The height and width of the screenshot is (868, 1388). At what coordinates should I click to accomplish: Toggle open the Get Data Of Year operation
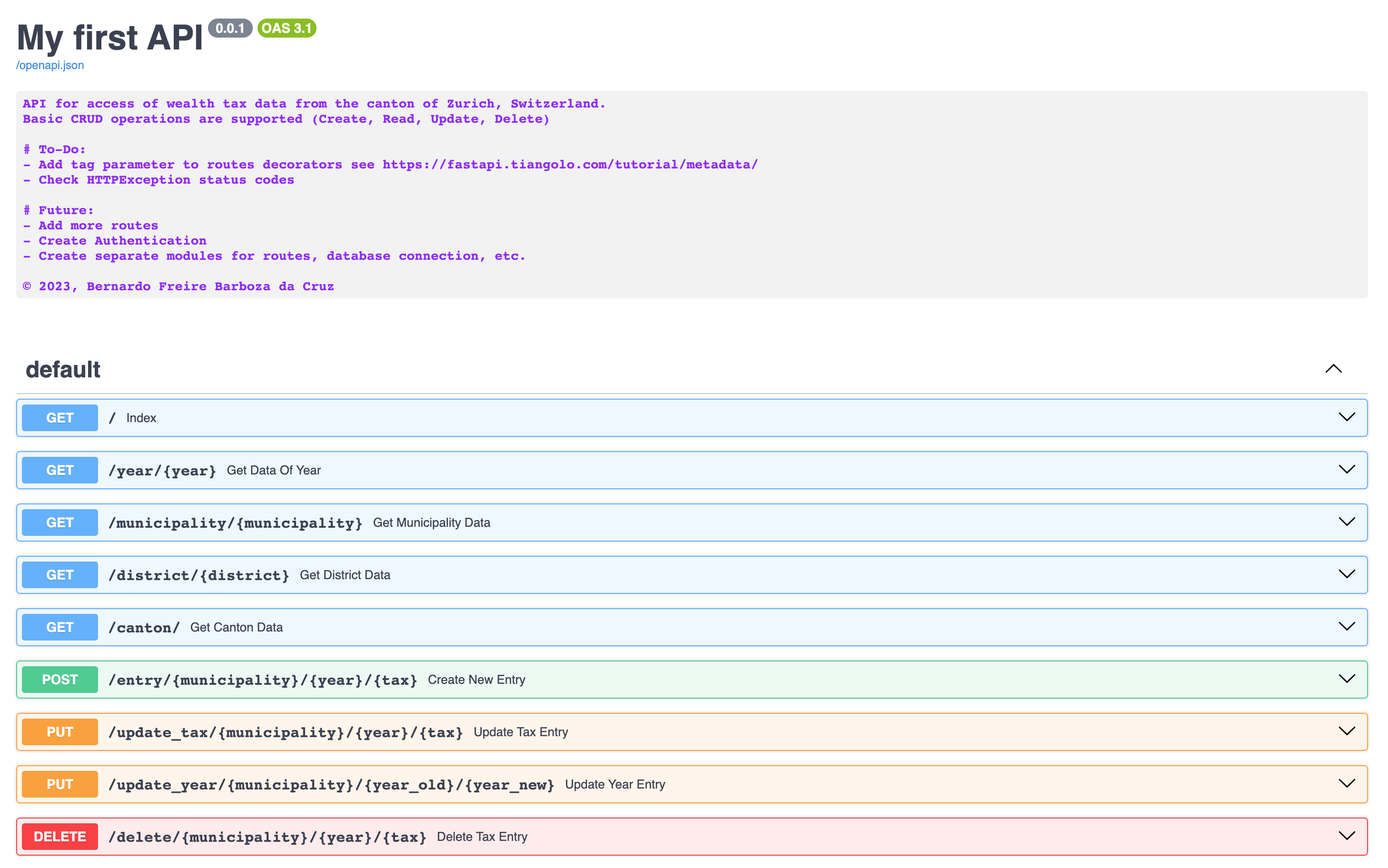[x=1347, y=470]
